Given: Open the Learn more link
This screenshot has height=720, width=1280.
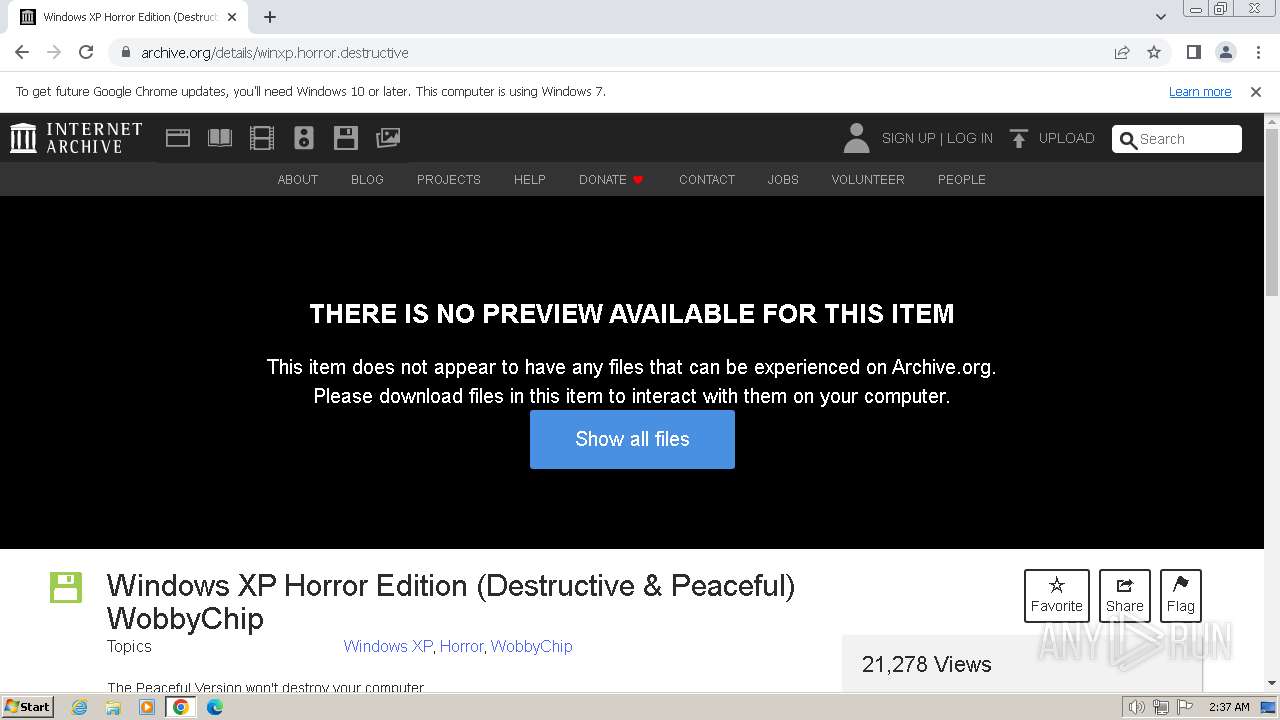Looking at the screenshot, I should 1200,91.
